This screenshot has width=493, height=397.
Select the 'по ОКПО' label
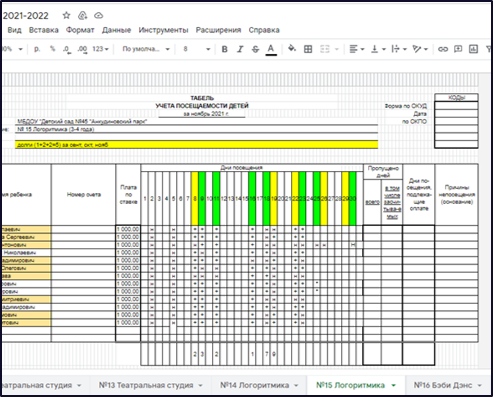414,122
